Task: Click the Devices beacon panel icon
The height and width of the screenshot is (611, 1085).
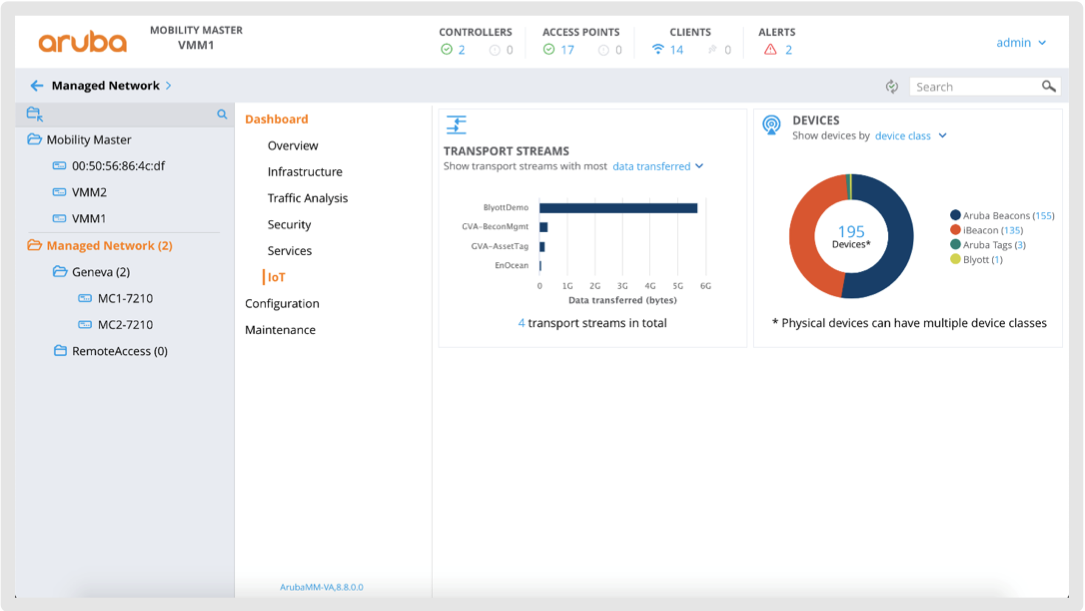Action: (x=771, y=125)
